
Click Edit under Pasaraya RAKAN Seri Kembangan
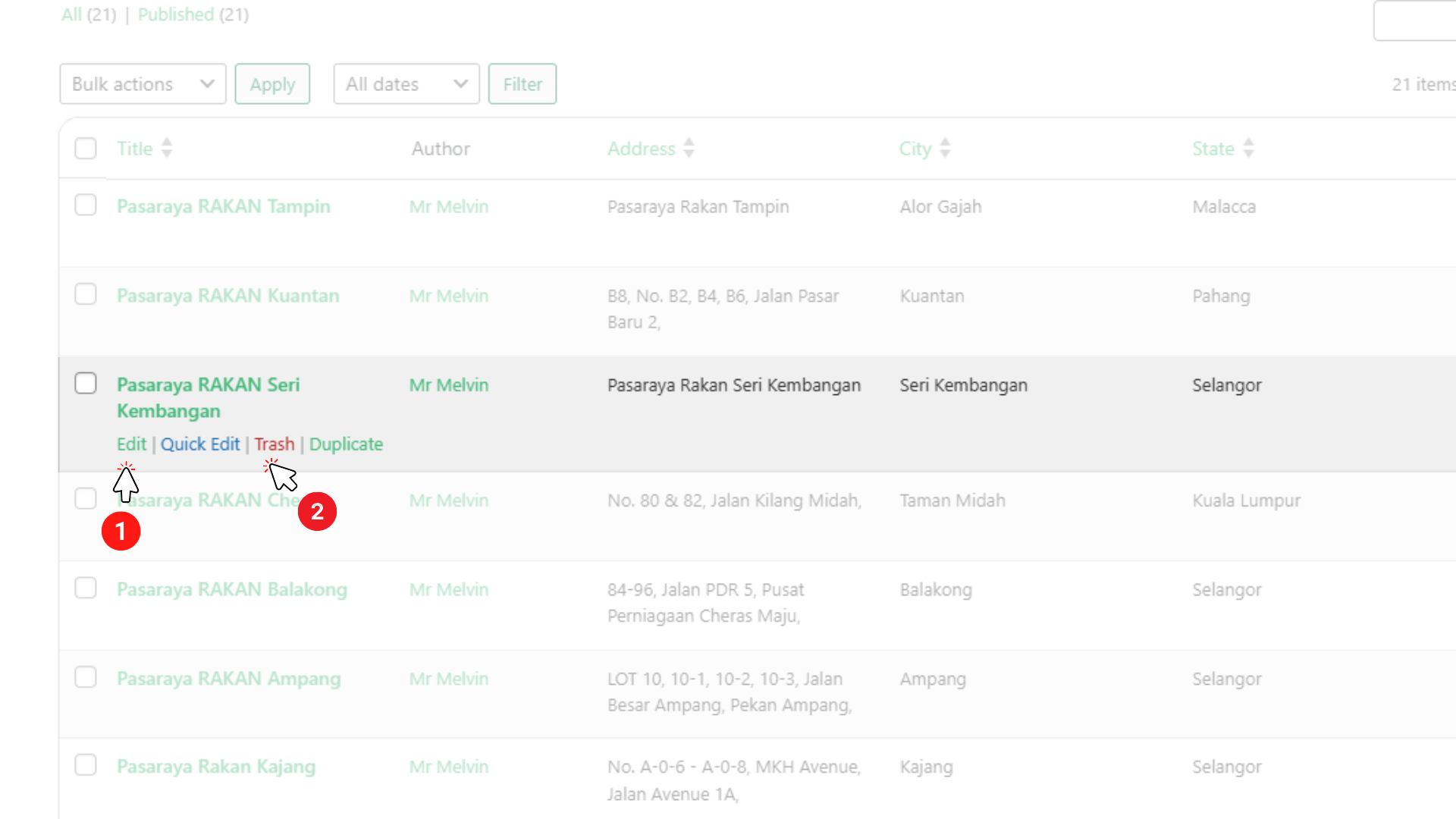click(131, 444)
